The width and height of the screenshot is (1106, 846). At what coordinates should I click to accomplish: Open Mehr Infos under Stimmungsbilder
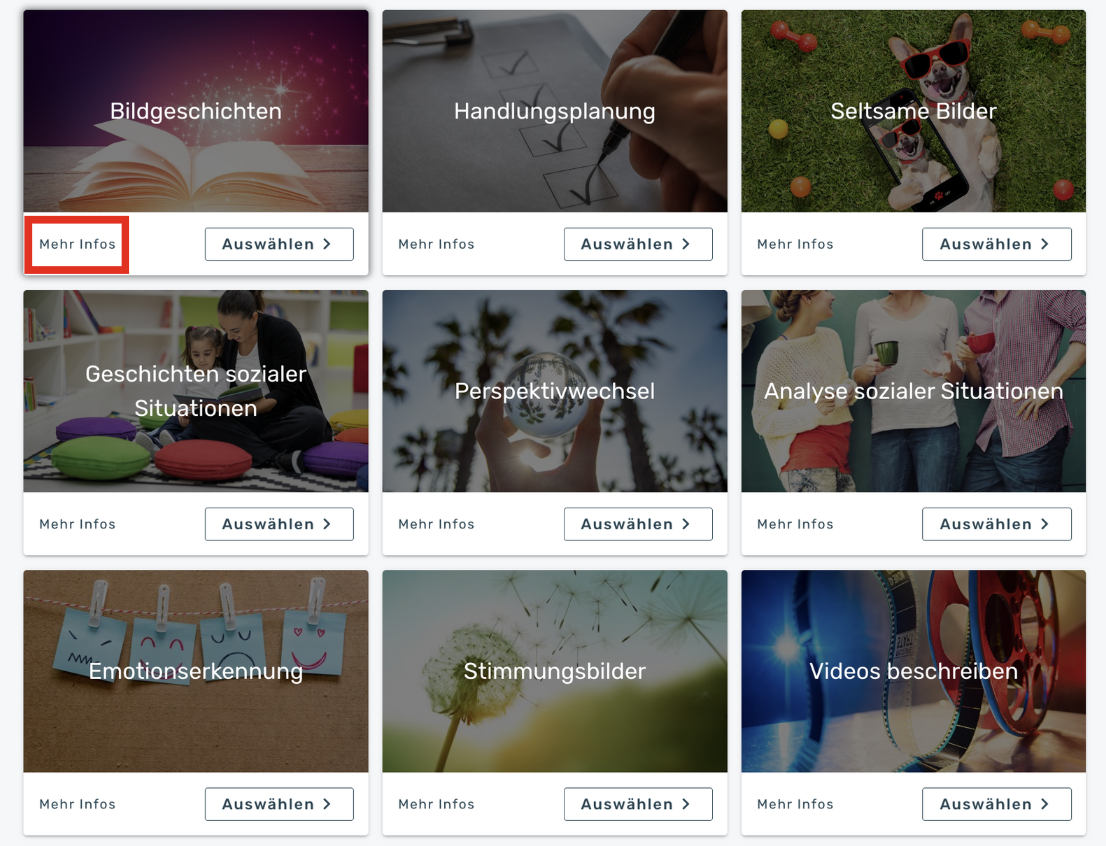(x=436, y=804)
